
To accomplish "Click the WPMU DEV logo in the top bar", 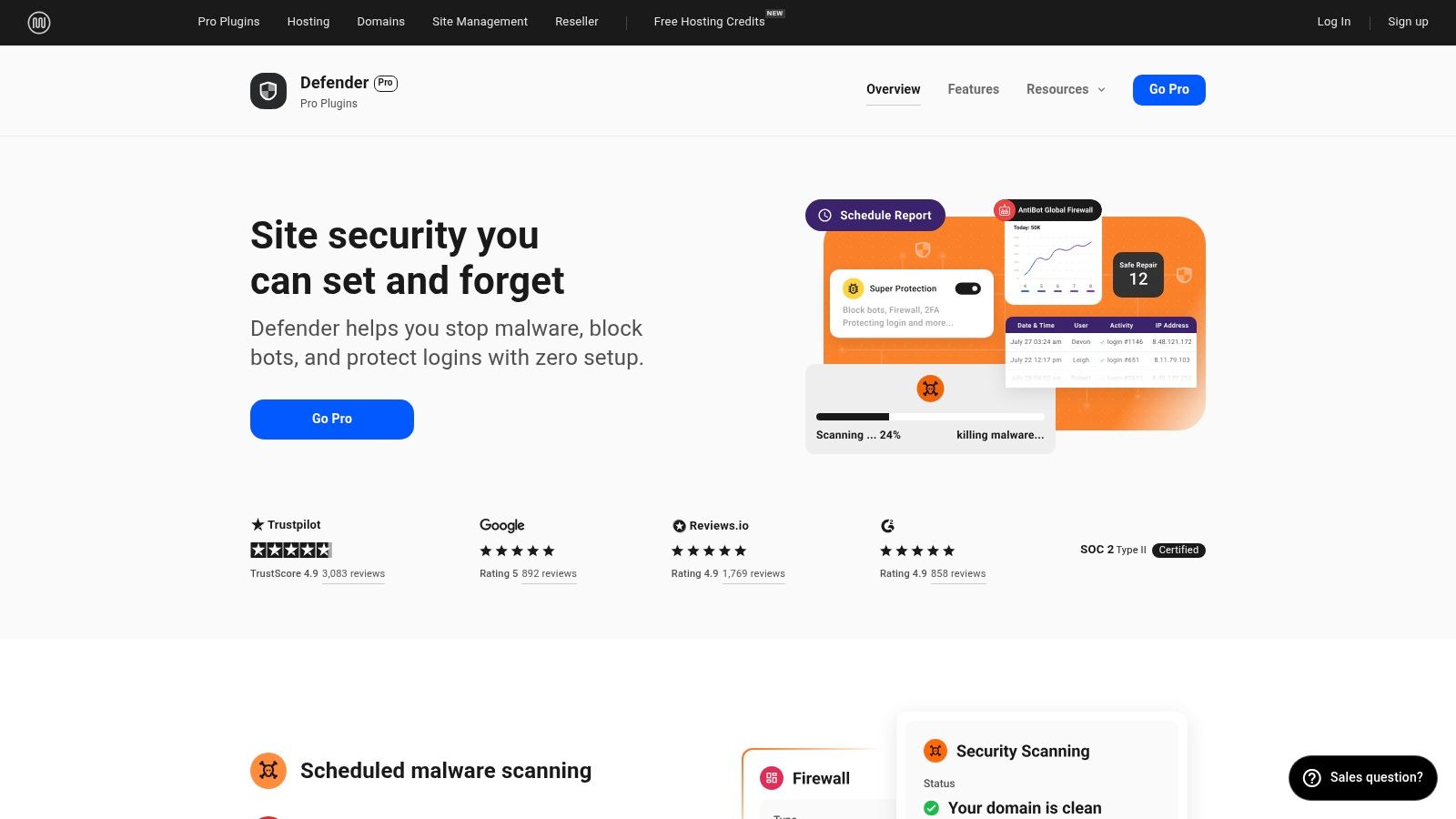I will point(37,22).
